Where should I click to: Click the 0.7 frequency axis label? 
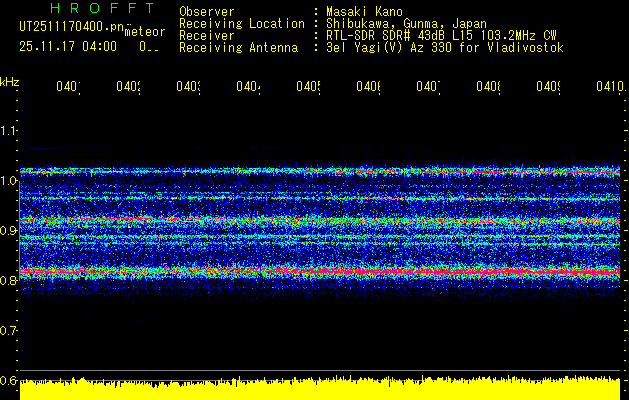click(x=9, y=330)
